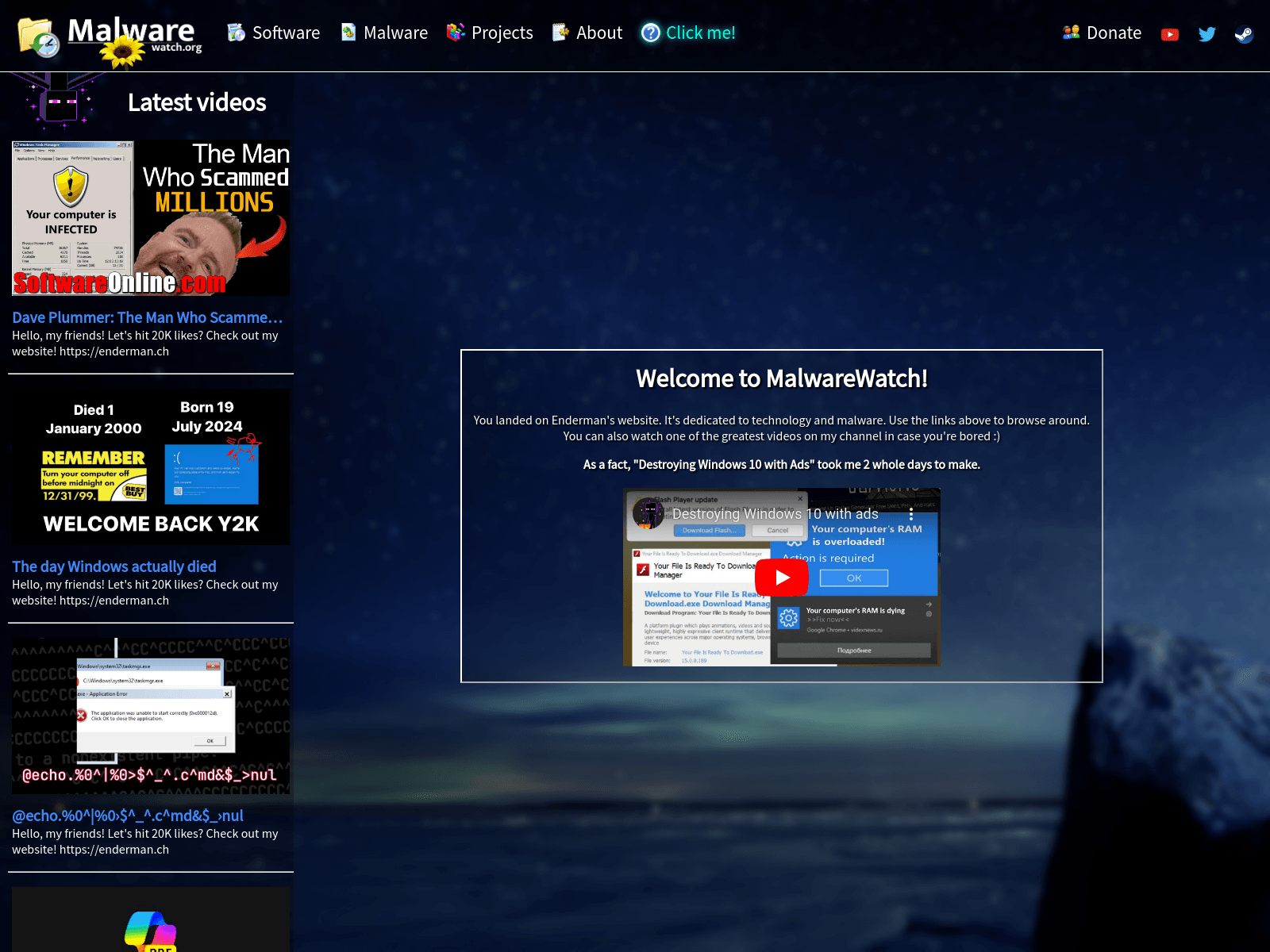Viewport: 1270px width, 952px height.
Task: Click the Software nav icon
Action: [x=236, y=33]
